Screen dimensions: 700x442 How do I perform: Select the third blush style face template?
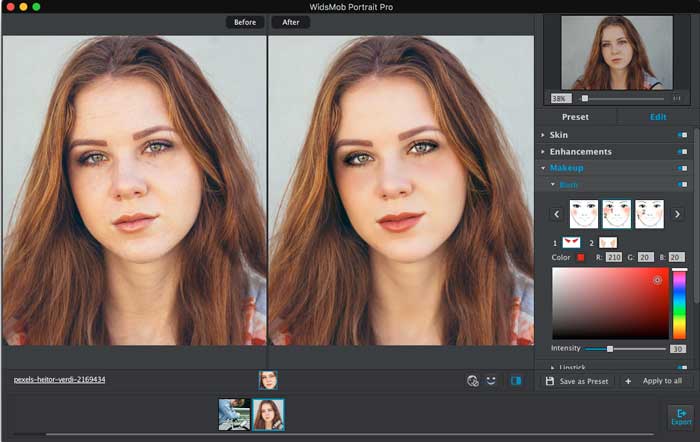[x=650, y=214]
